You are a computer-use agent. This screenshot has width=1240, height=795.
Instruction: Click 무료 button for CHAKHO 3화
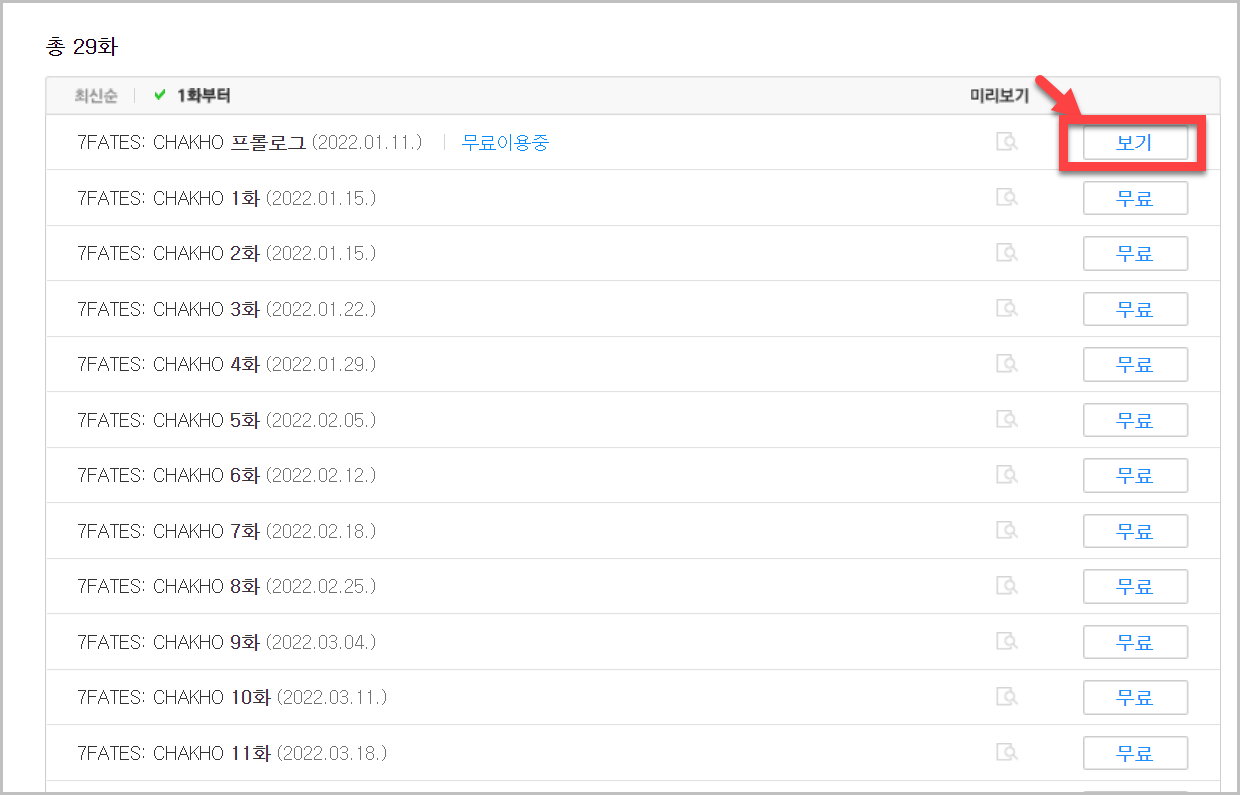click(x=1135, y=309)
